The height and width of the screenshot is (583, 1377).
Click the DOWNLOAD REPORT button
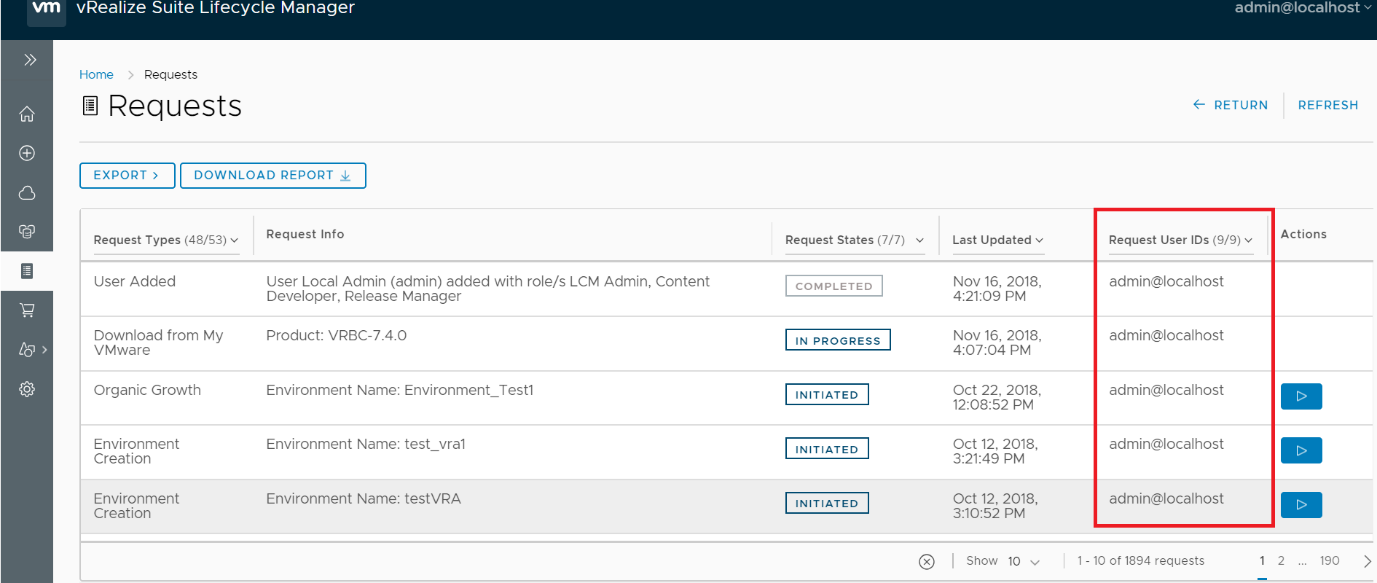272,175
